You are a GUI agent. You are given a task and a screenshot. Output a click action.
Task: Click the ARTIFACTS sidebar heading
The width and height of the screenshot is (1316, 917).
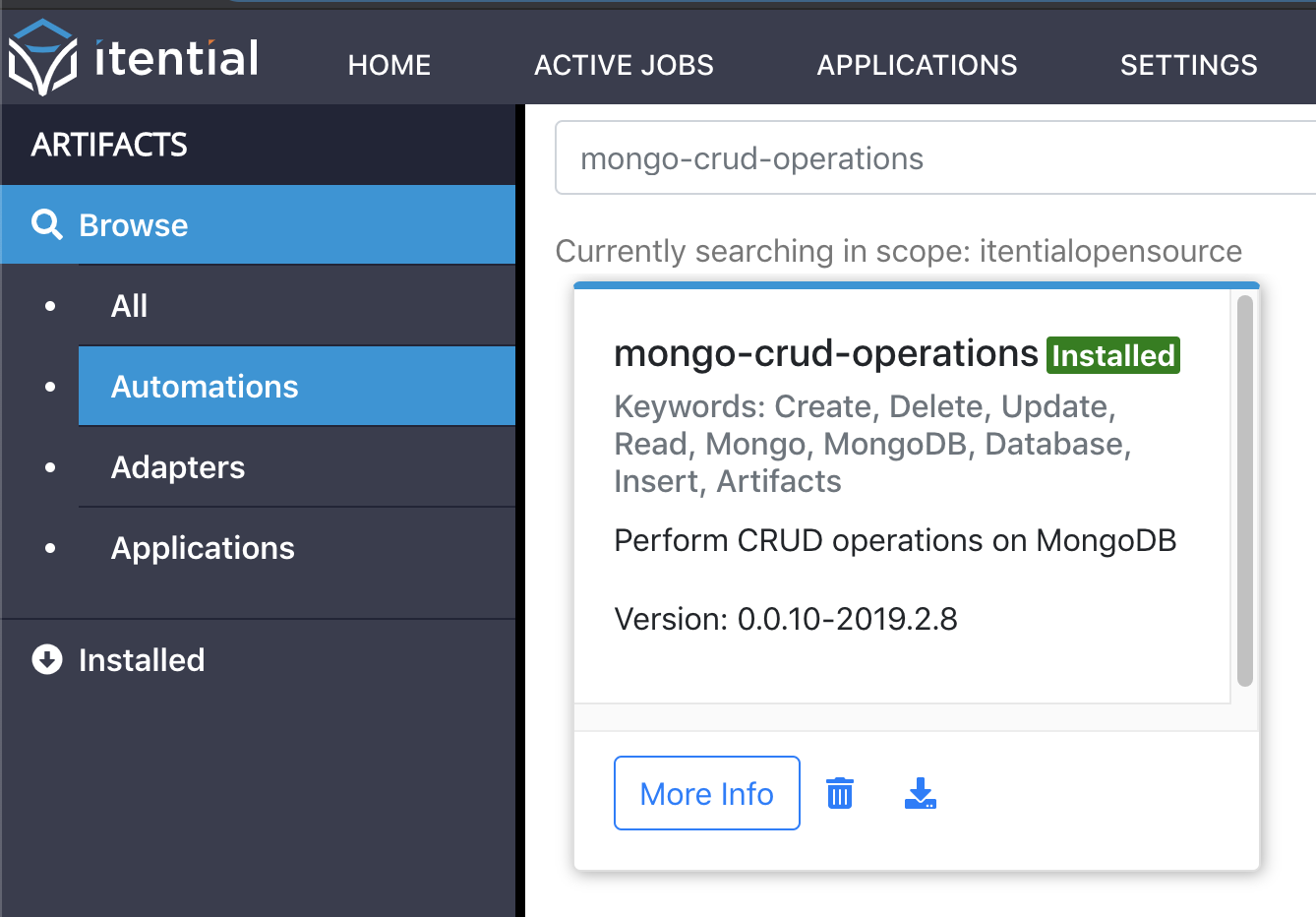[109, 145]
